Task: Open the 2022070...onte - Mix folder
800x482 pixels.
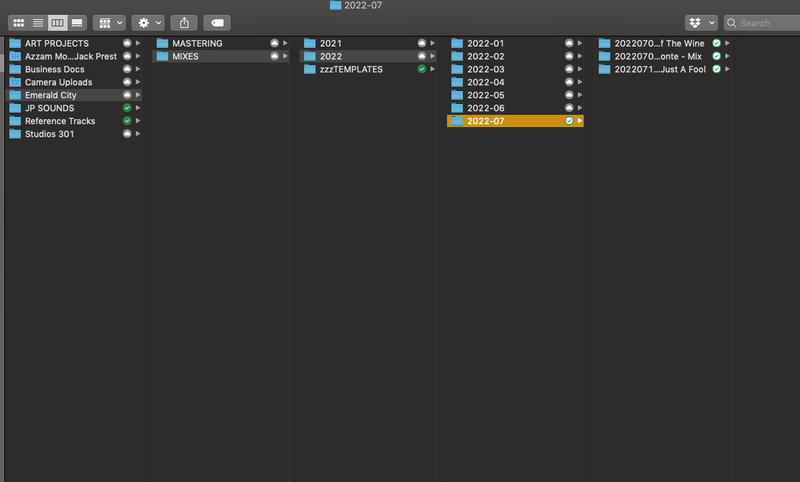Action: point(663,56)
